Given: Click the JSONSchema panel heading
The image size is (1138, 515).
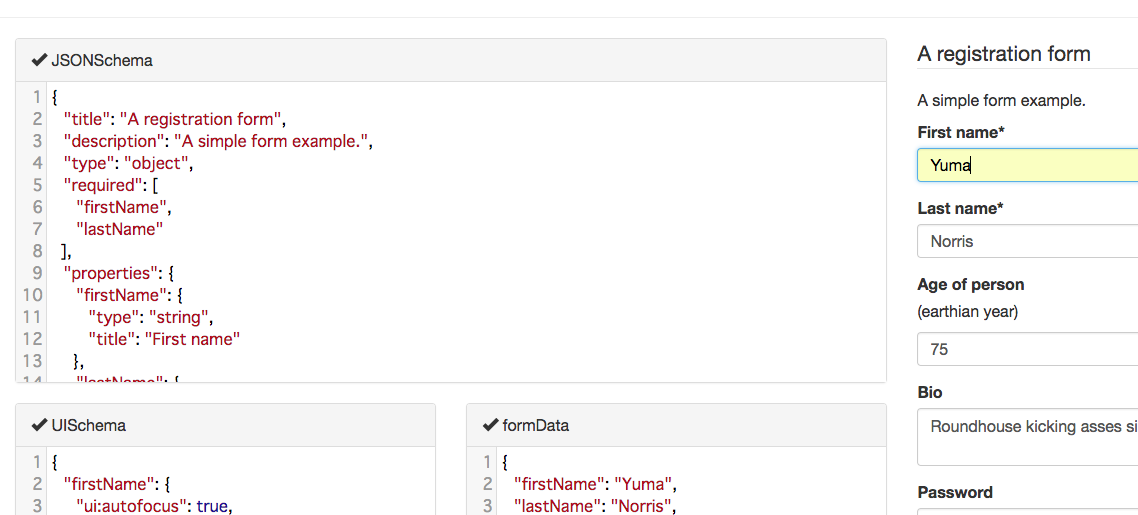Looking at the screenshot, I should click(x=451, y=60).
